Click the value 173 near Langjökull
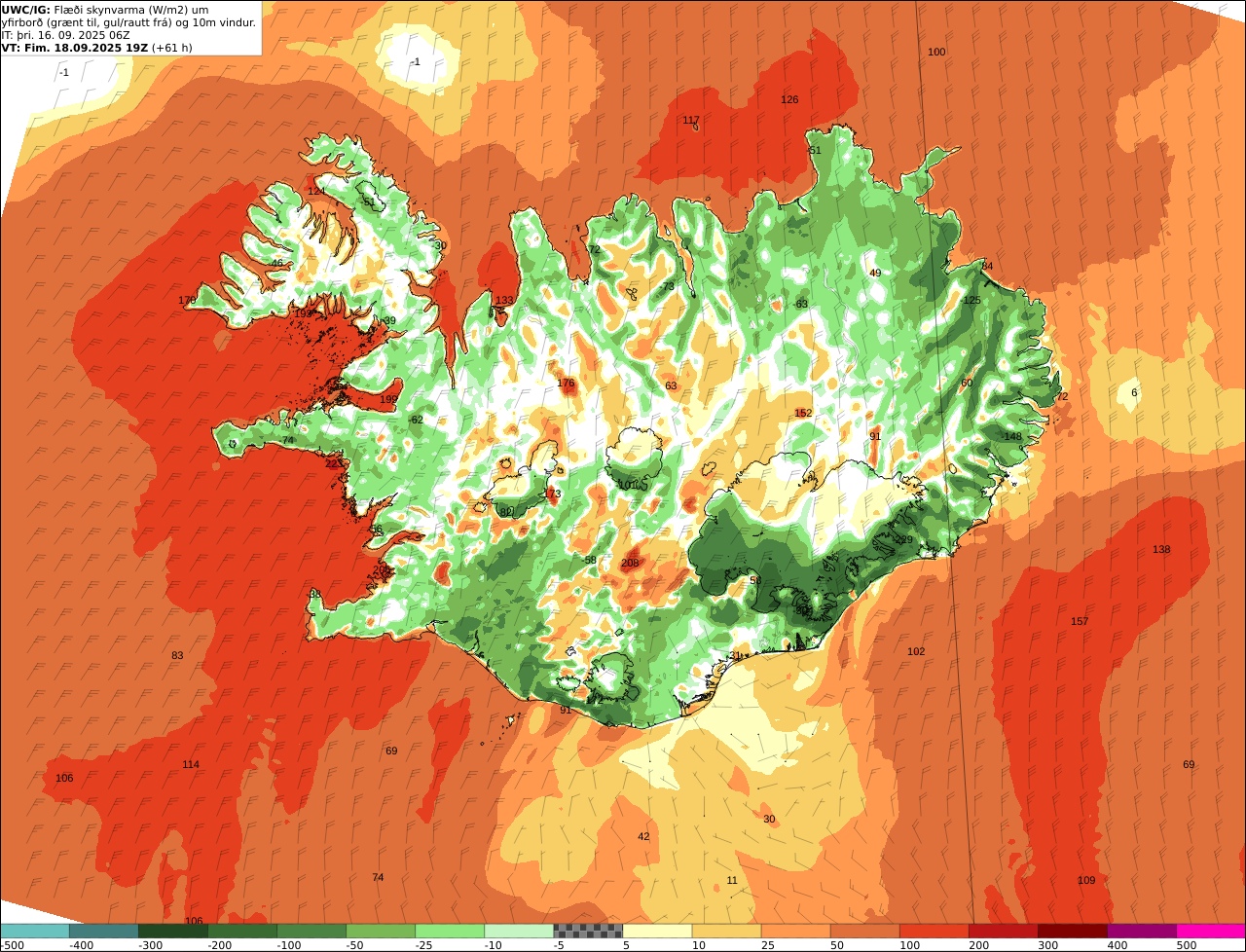1246x952 pixels. [x=553, y=494]
